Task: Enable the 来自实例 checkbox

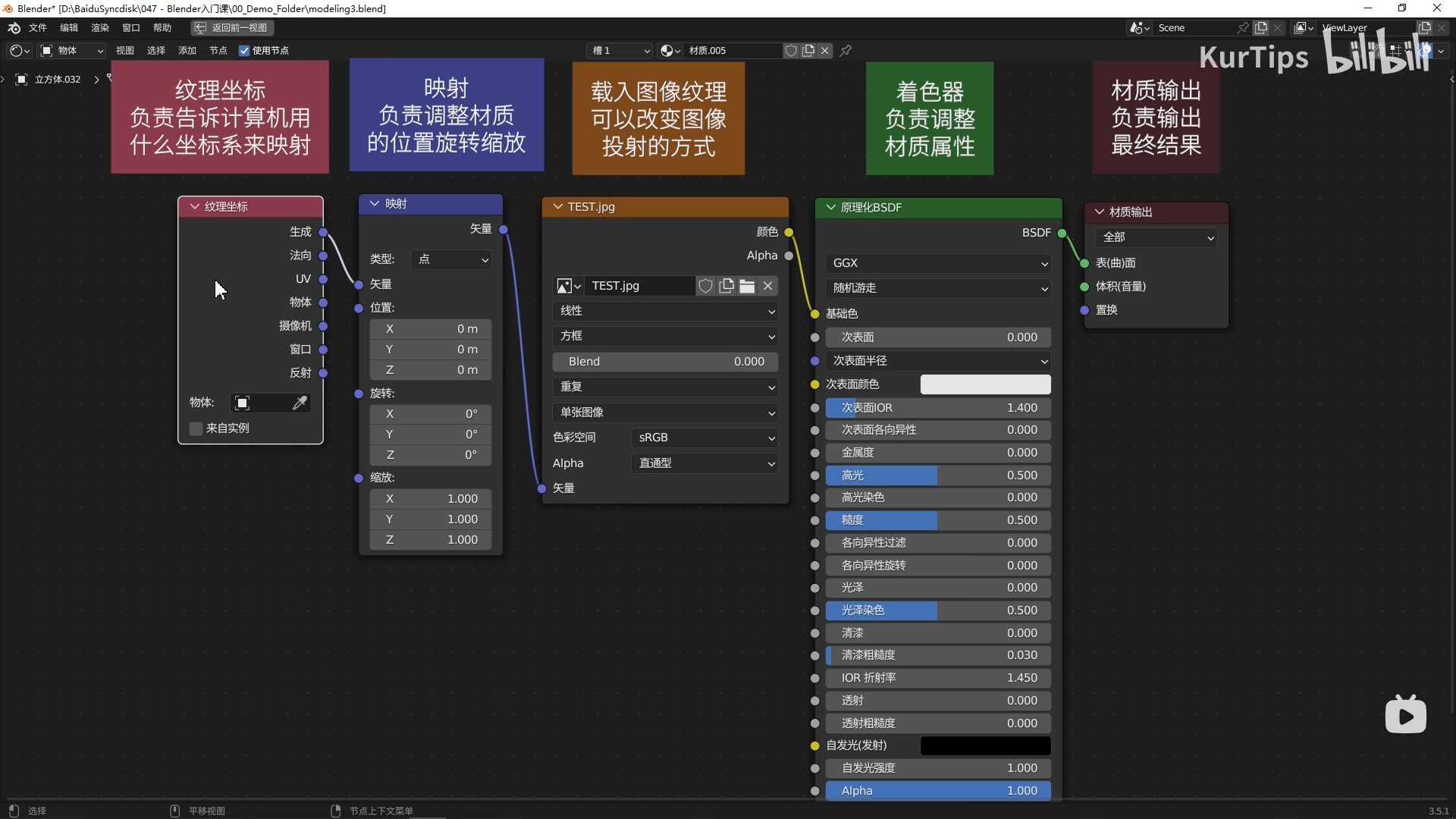Action: 196,428
